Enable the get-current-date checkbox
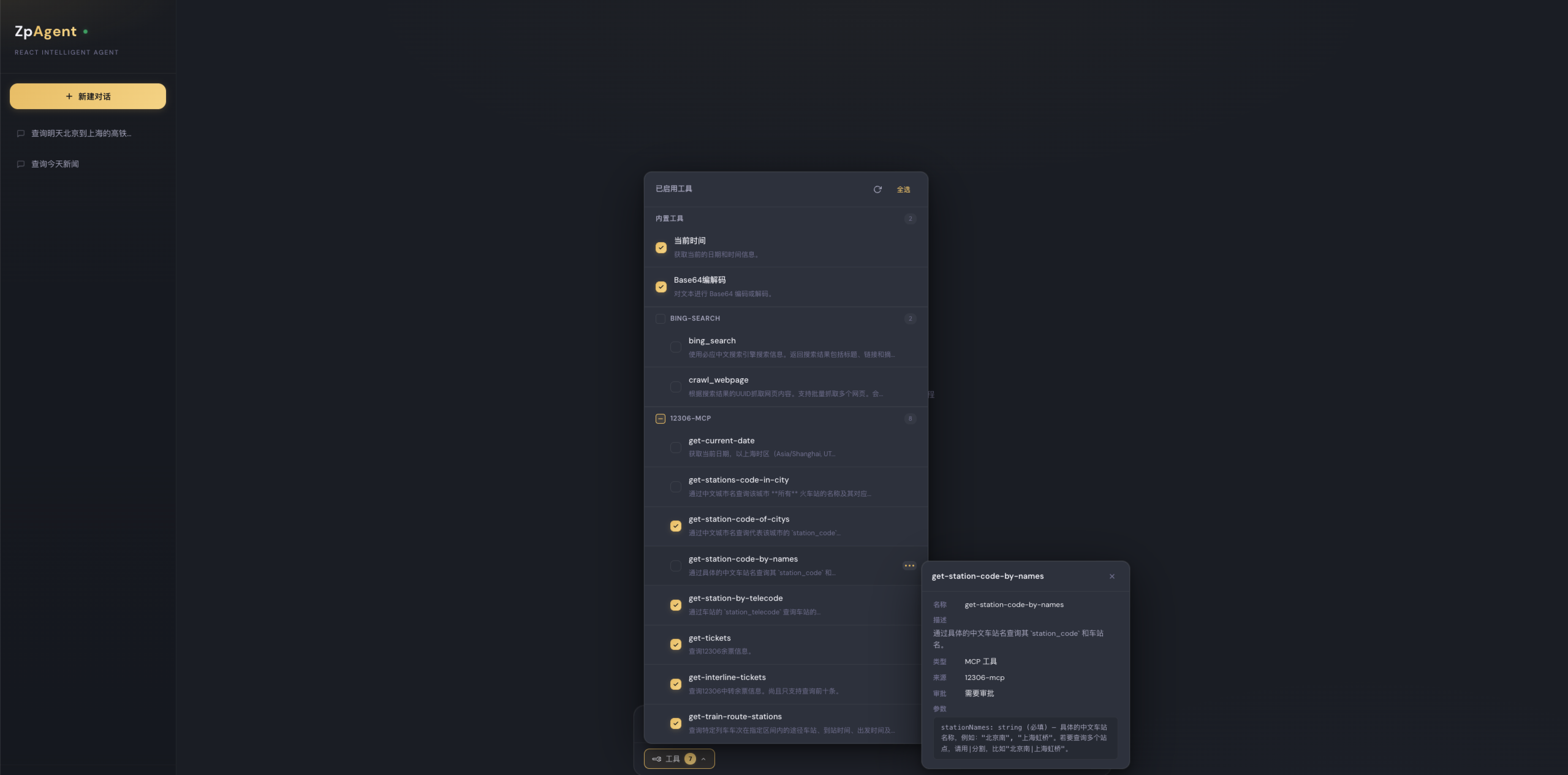Viewport: 1568px width, 775px height. [675, 448]
